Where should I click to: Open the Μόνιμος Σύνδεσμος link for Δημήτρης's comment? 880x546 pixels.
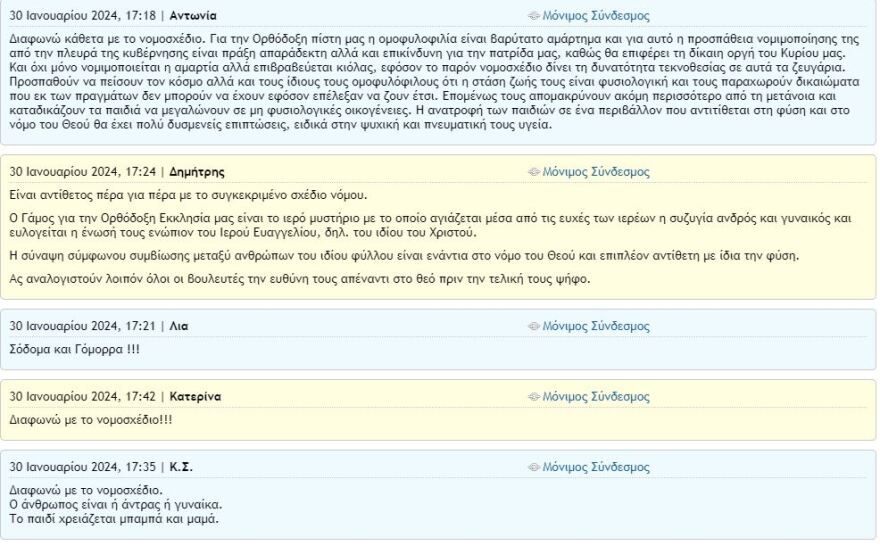[x=595, y=172]
